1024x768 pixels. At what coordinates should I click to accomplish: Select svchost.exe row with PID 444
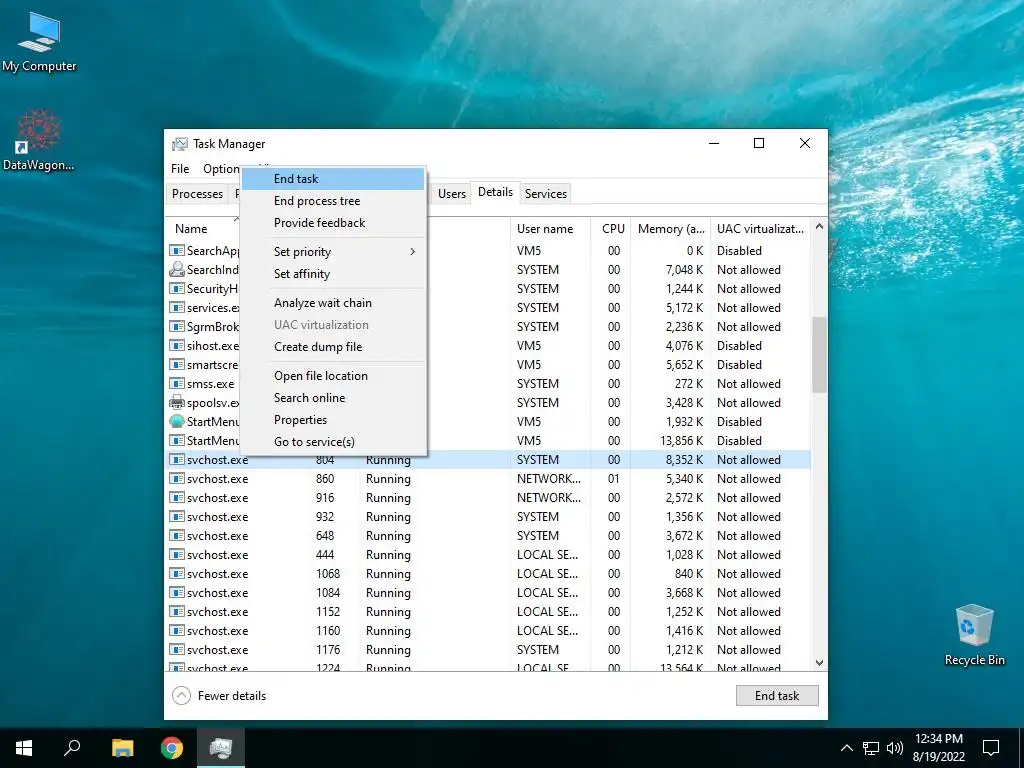tap(488, 554)
